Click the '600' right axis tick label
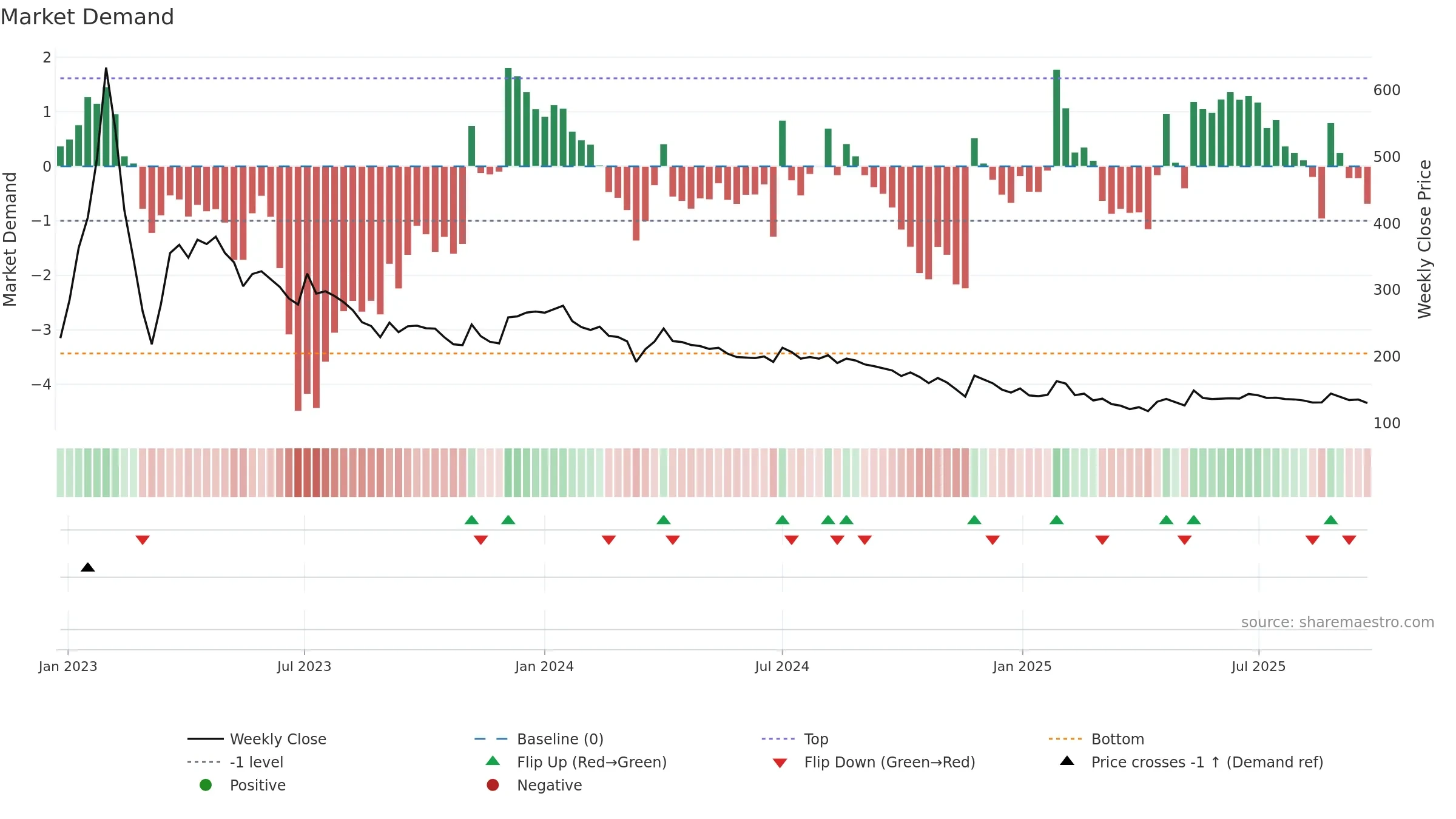This screenshot has width=1456, height=819. tap(1387, 90)
